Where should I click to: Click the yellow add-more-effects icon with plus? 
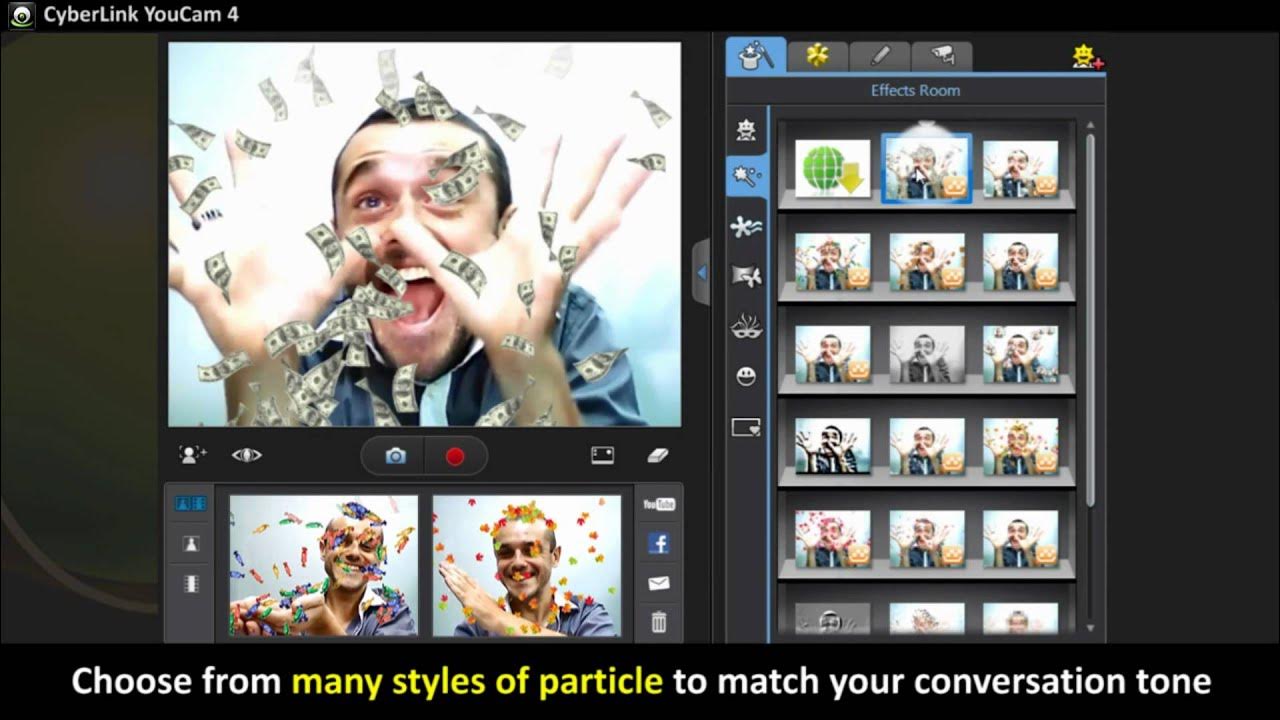[1087, 58]
